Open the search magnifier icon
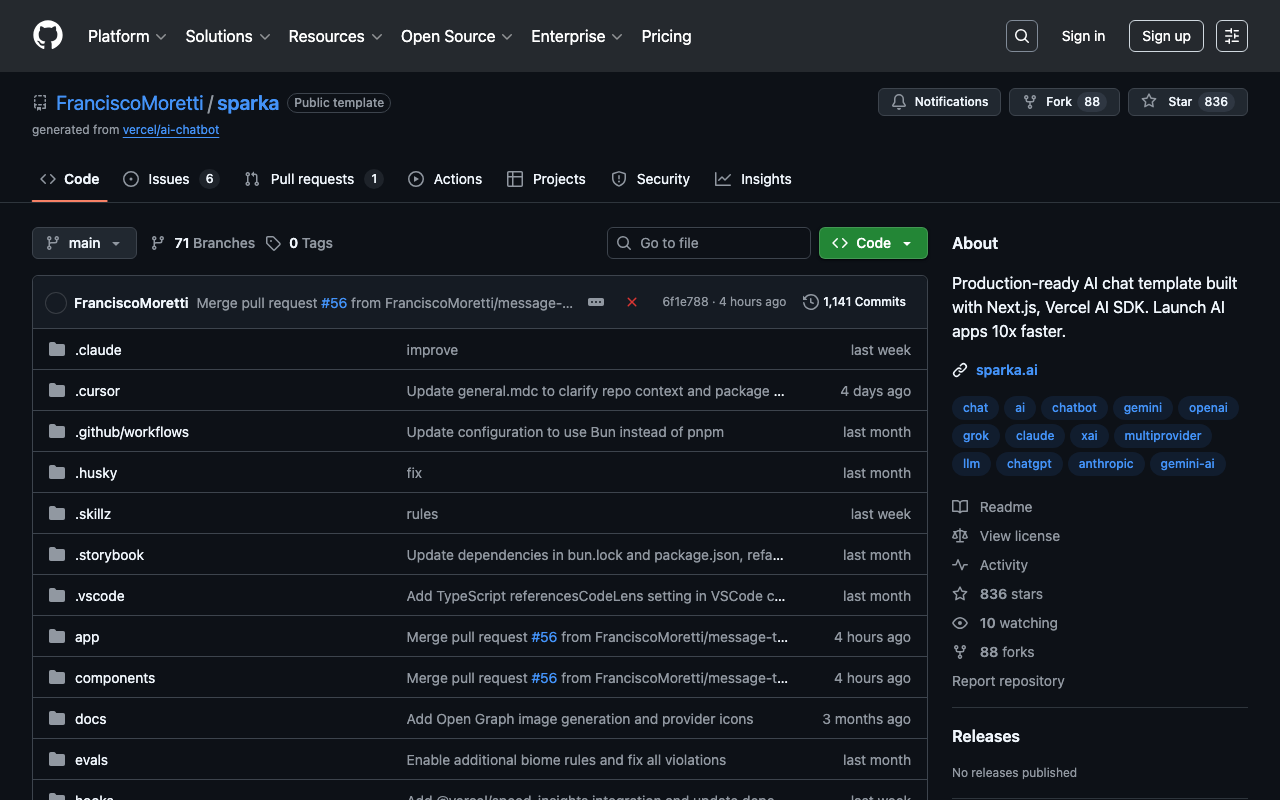 (x=1021, y=36)
